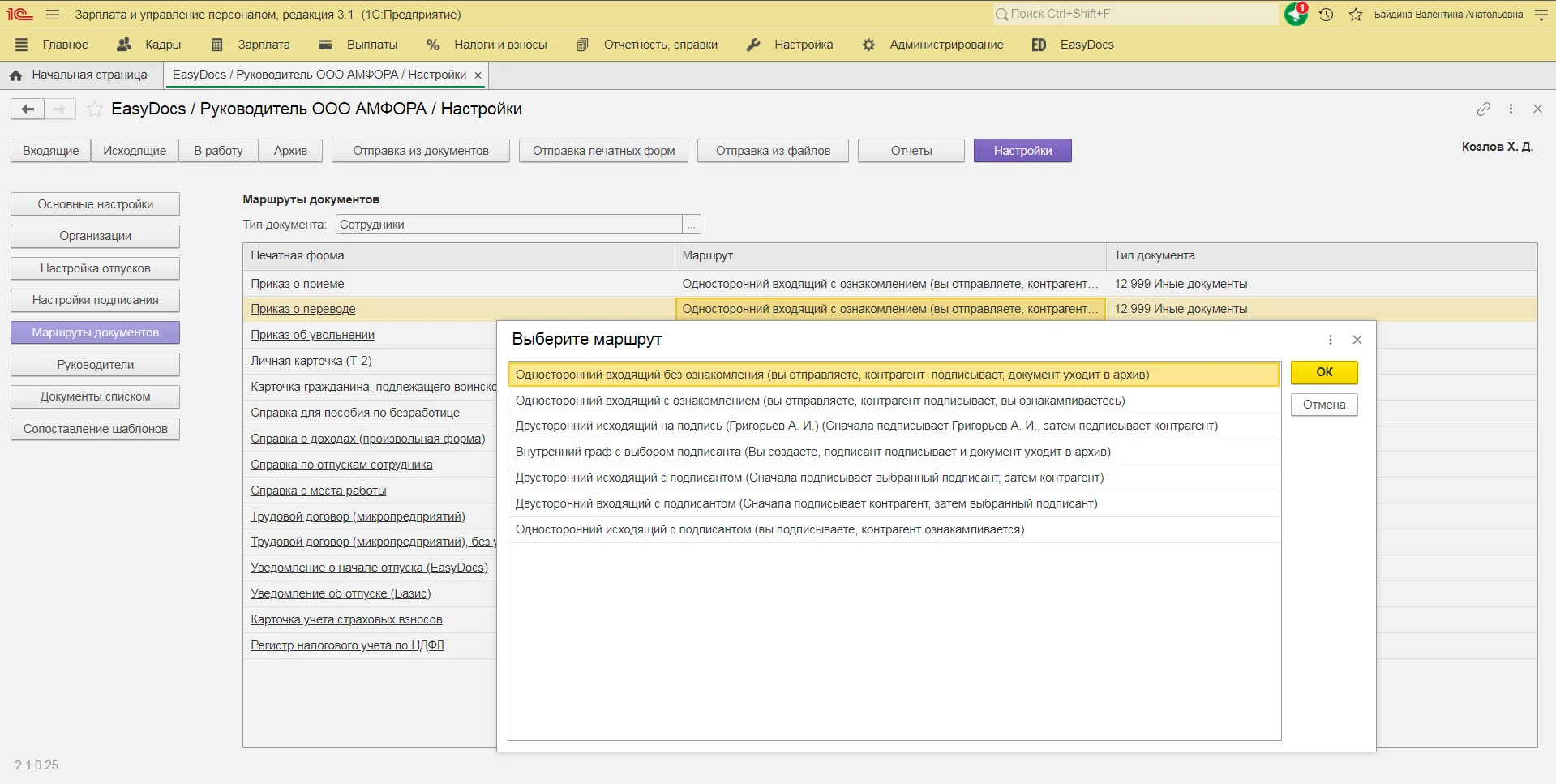Open Настройки подписания in the sidebar
The height and width of the screenshot is (784, 1556).
(x=95, y=300)
